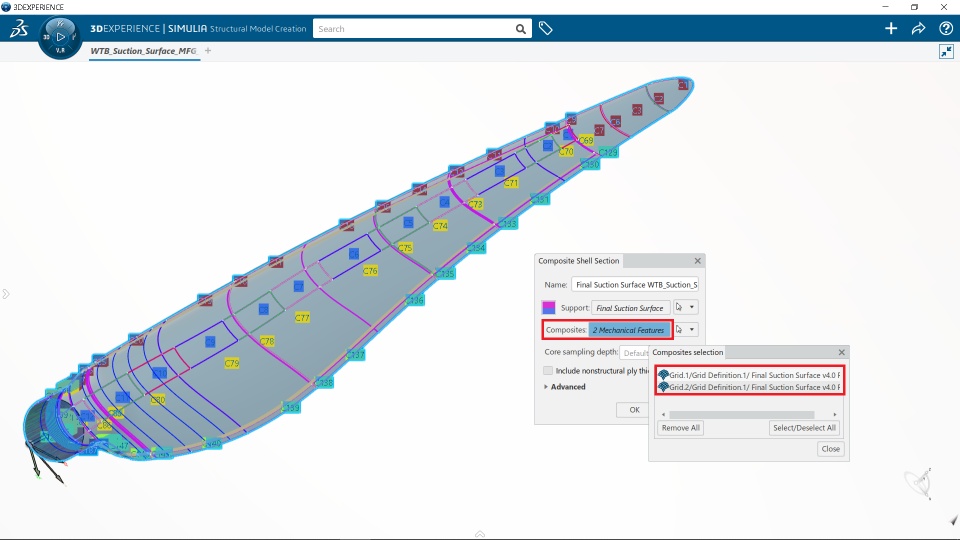This screenshot has width=960, height=540.
Task: Click the Core sampling depth field
Action: click(634, 353)
